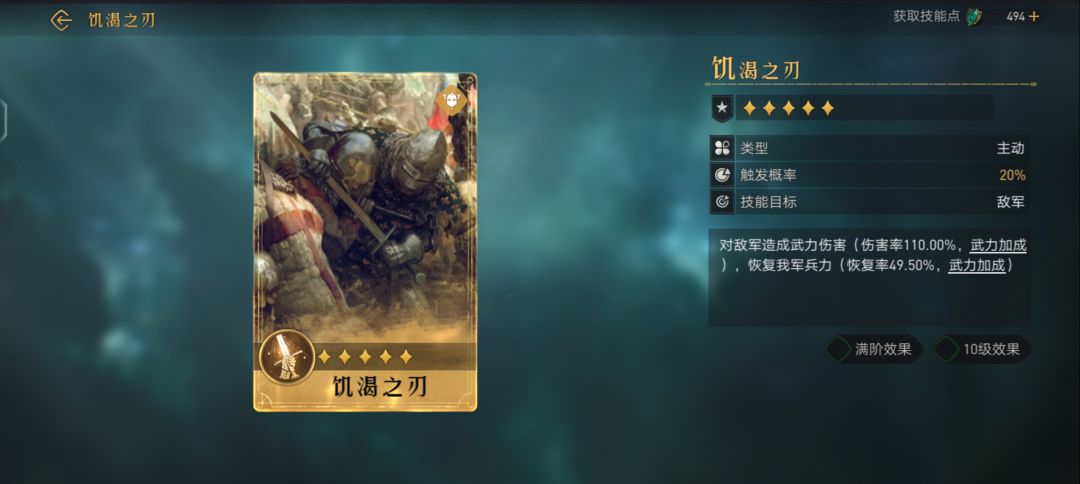The height and width of the screenshot is (484, 1080).
Task: Click the 类型 clover icon
Action: (x=722, y=148)
